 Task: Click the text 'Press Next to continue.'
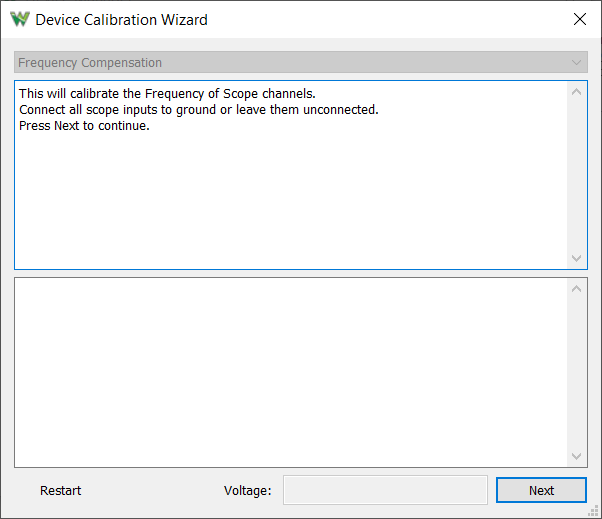click(84, 126)
